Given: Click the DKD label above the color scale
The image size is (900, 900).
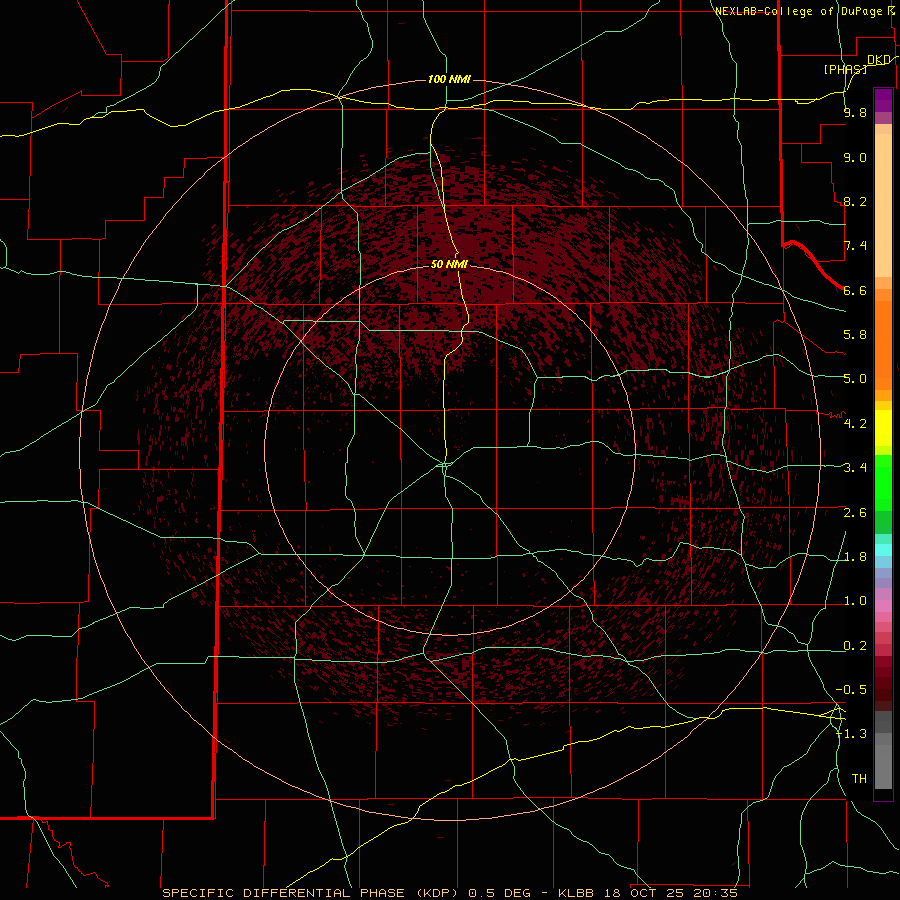Looking at the screenshot, I should pos(879,60).
